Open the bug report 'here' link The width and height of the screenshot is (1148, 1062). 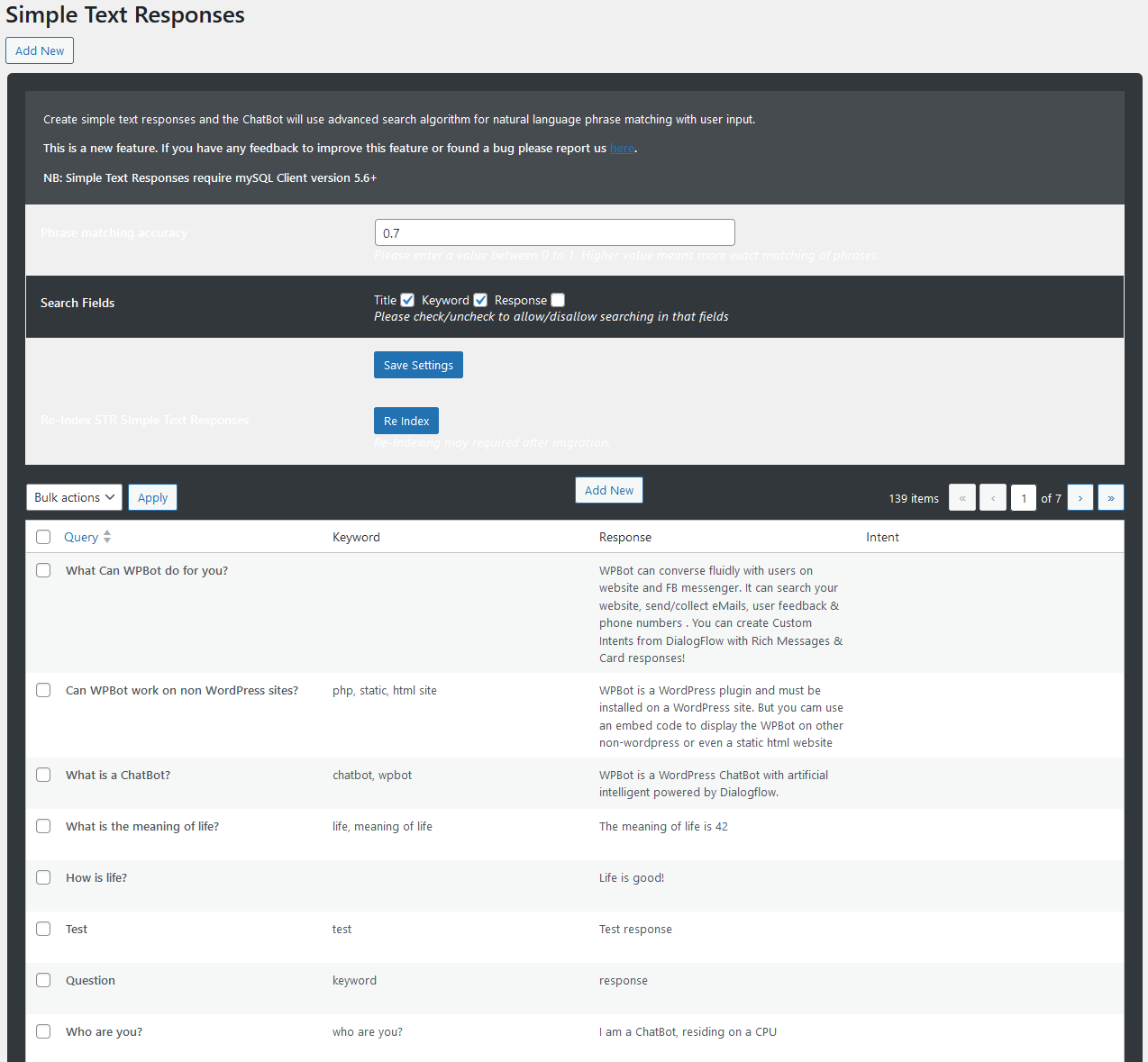click(x=622, y=148)
